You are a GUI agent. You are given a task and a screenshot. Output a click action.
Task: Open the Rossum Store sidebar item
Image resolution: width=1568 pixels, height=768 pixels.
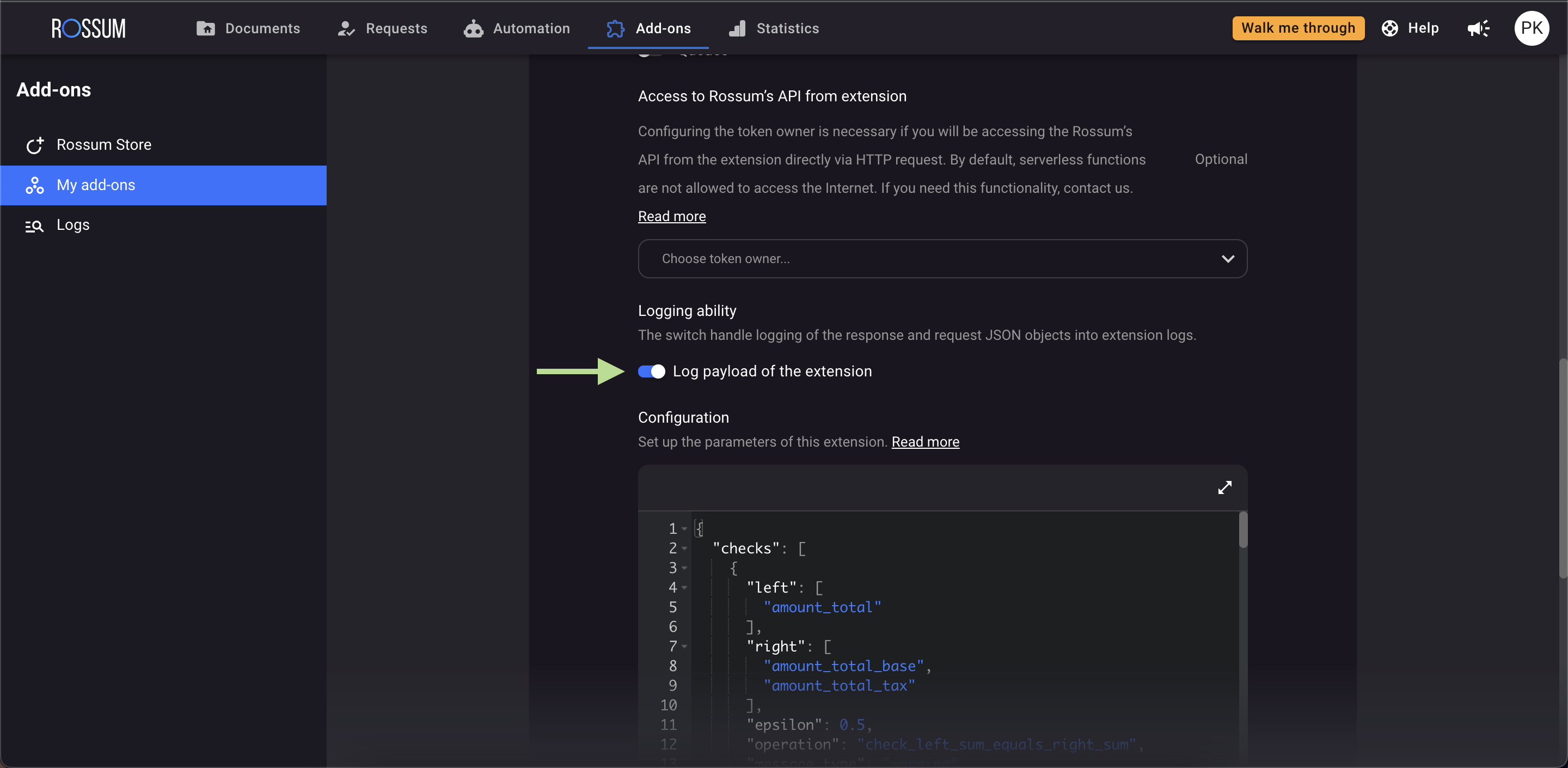pyautogui.click(x=103, y=144)
